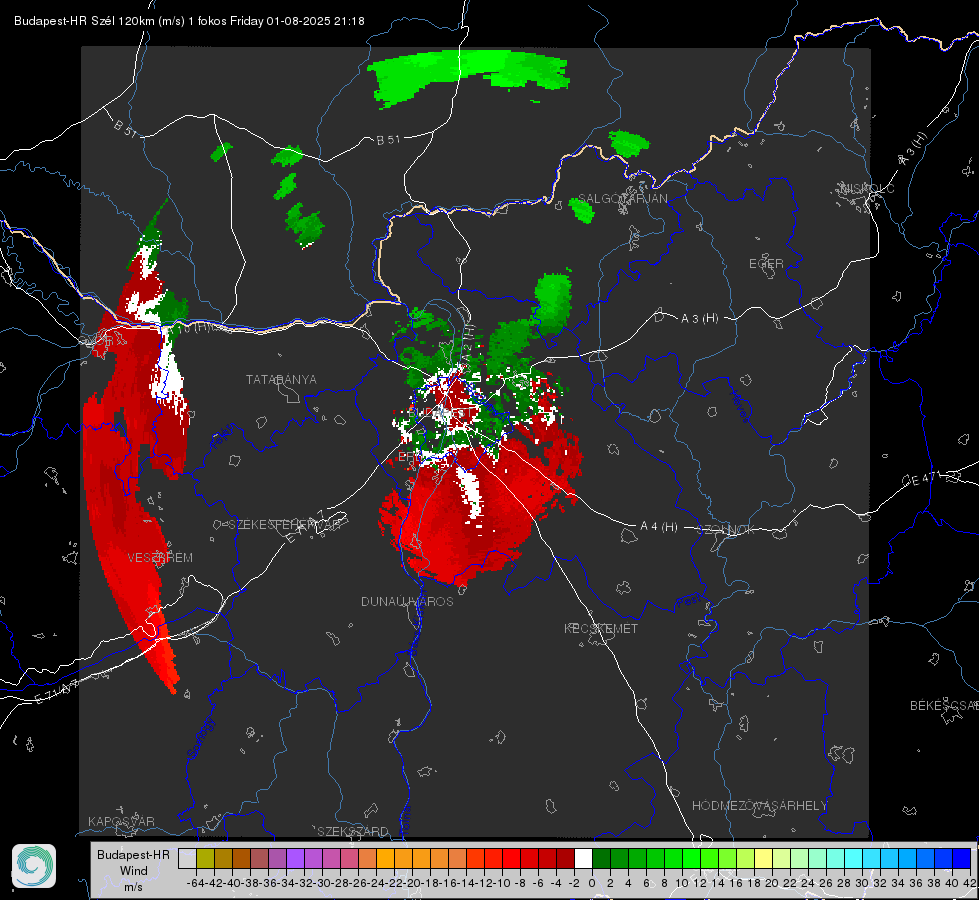Click the EGER city label
979x900 pixels.
point(766,264)
